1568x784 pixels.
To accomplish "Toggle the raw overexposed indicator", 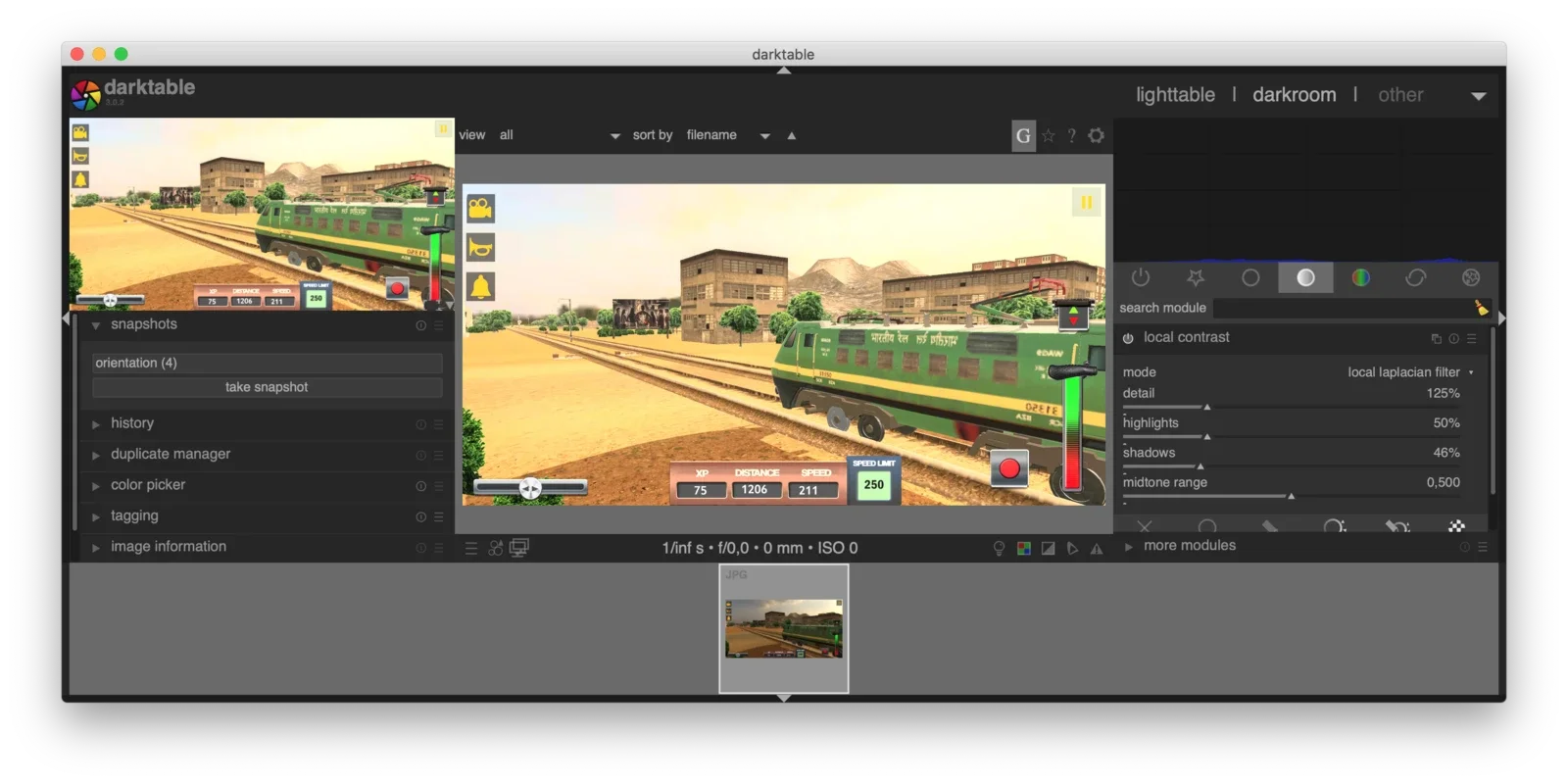I will pos(1023,549).
